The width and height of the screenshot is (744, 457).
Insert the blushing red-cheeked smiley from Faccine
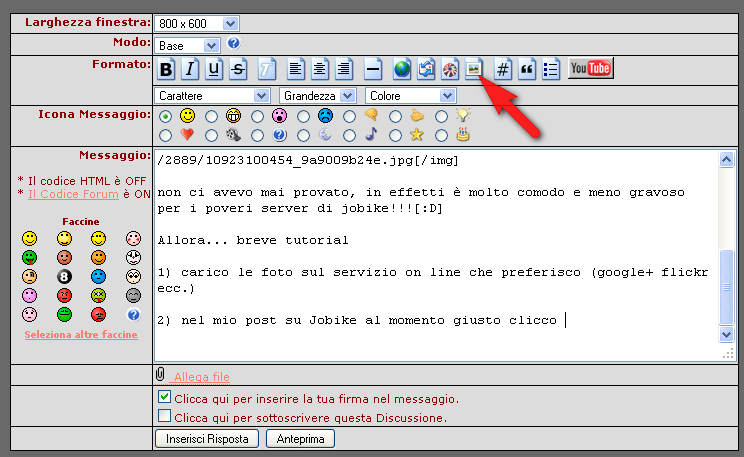(x=133, y=238)
